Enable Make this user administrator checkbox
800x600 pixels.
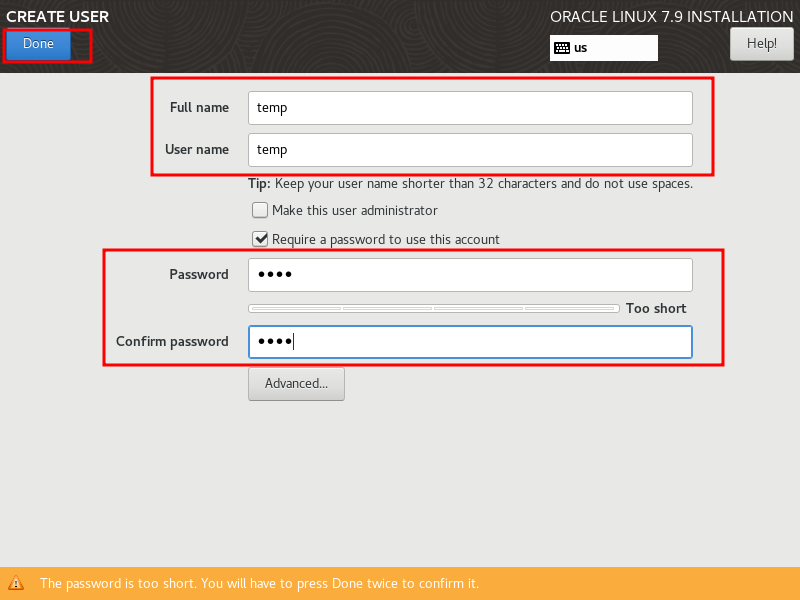[x=260, y=210]
